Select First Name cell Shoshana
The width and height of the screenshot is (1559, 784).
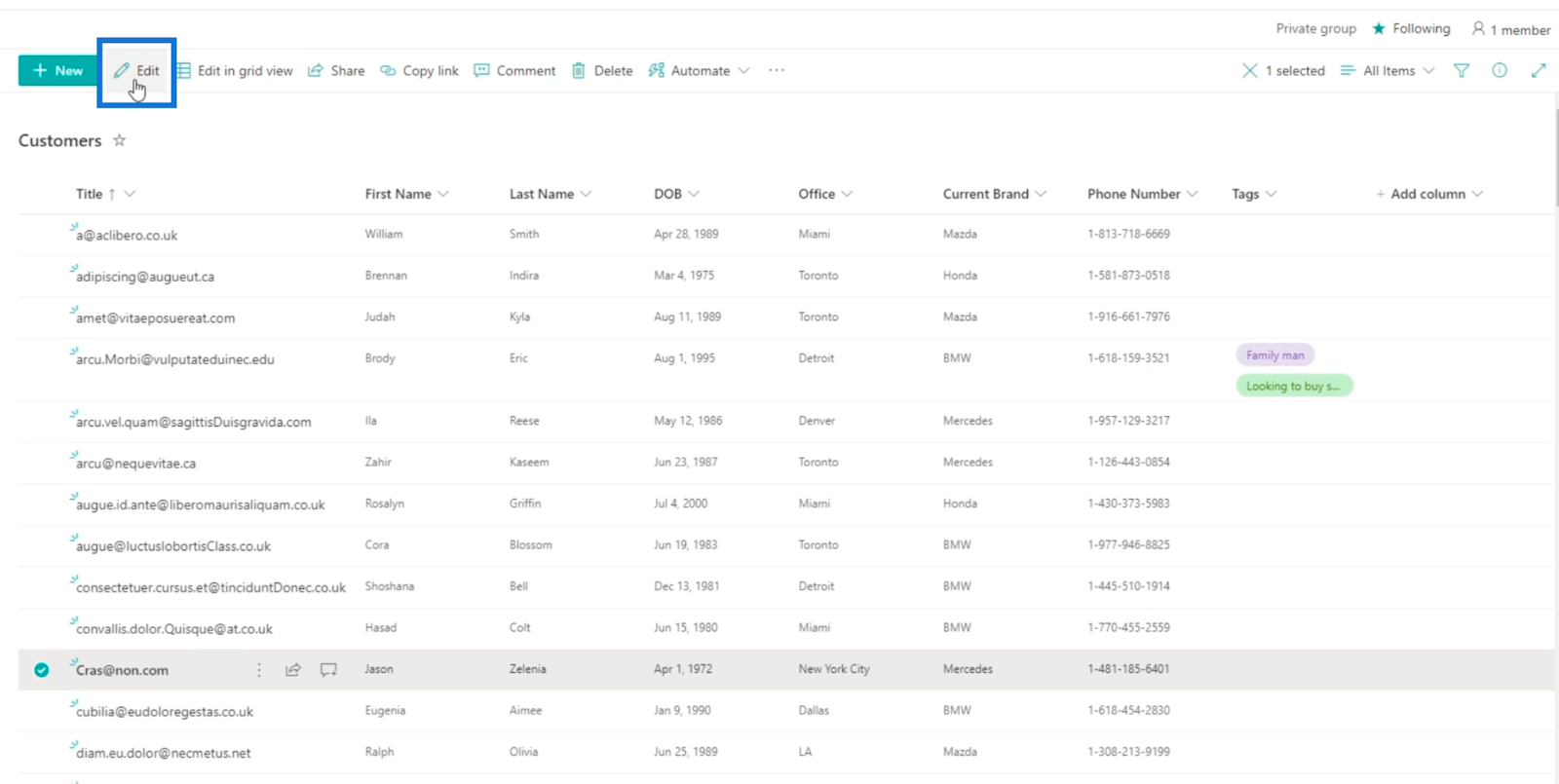point(390,586)
